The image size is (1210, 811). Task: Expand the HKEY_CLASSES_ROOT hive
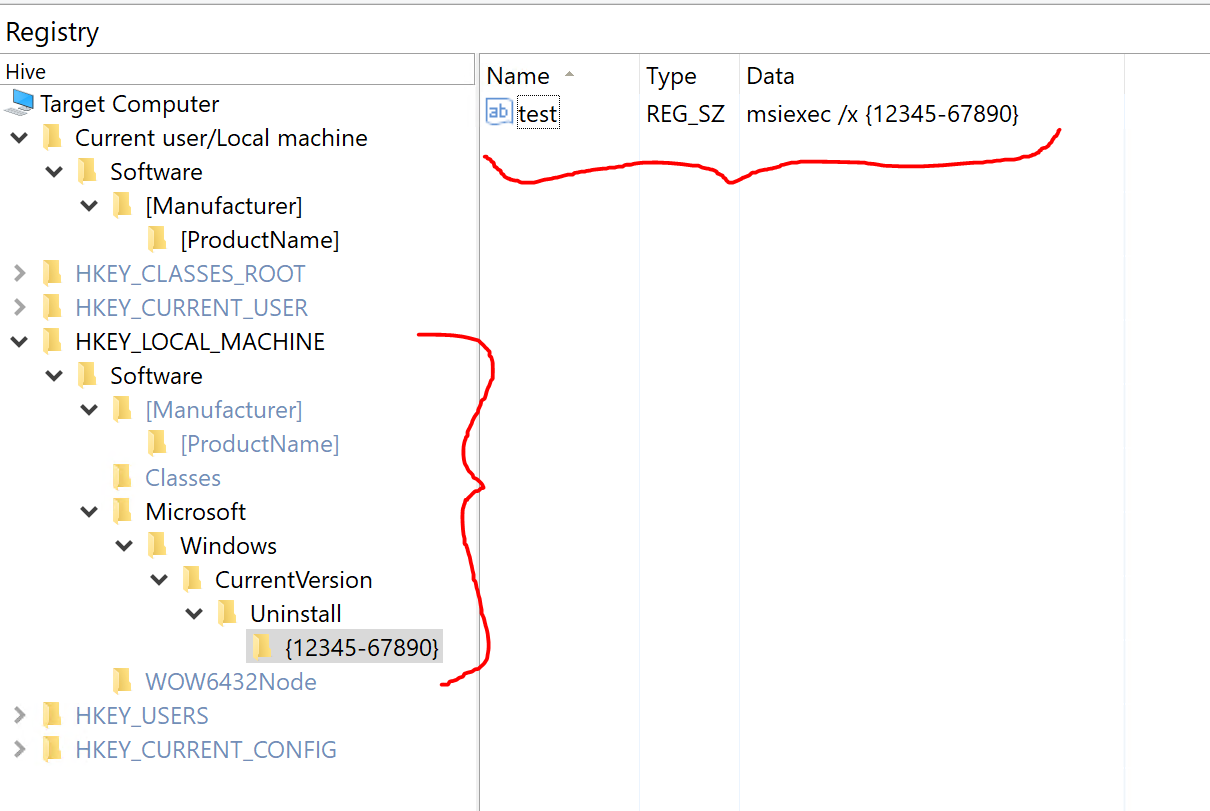tap(19, 273)
